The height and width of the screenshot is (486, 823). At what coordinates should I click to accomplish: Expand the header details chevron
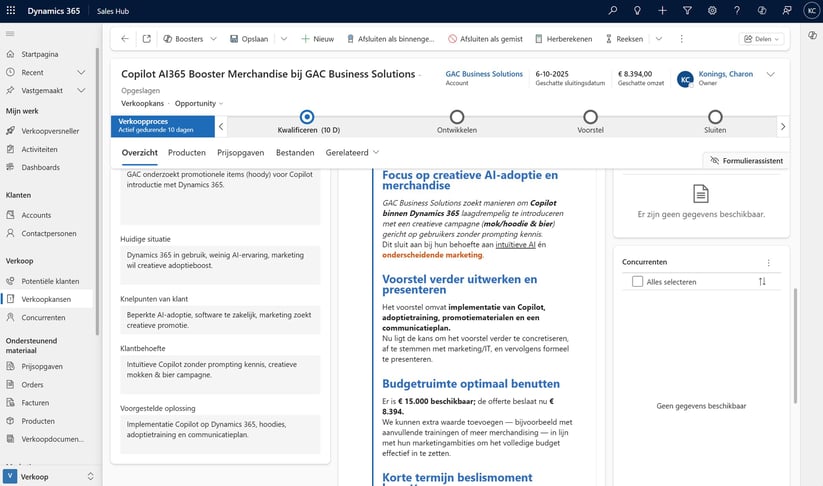click(771, 75)
